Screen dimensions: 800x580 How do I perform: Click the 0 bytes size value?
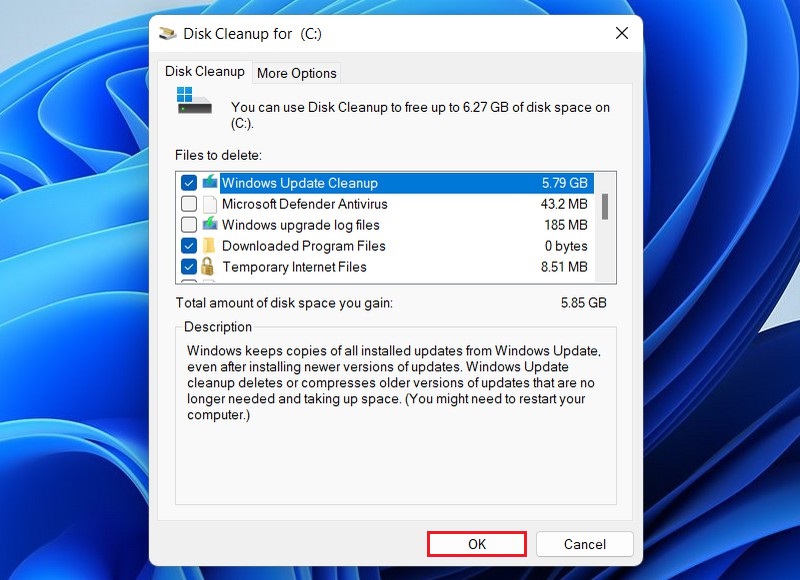pyautogui.click(x=566, y=246)
